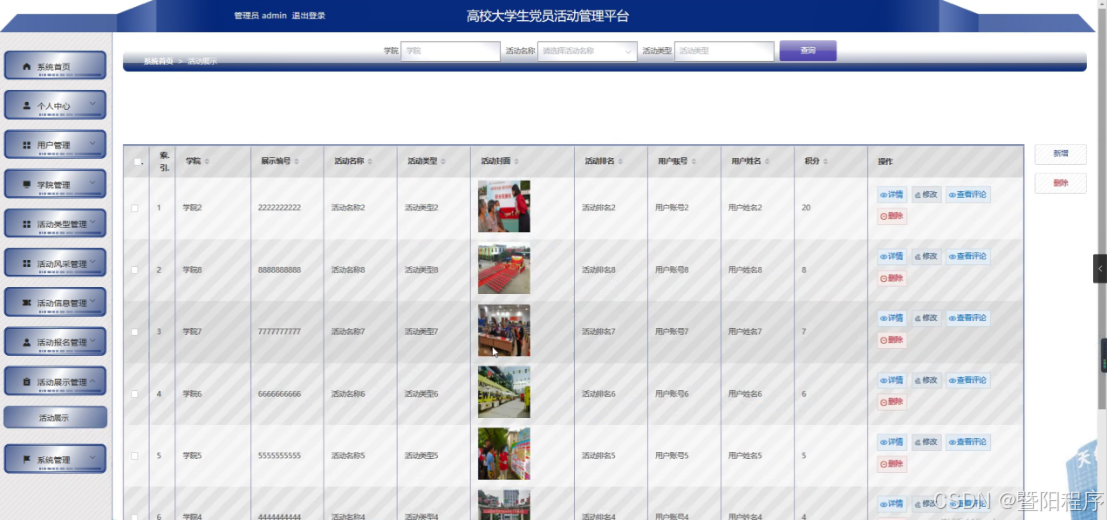Sort by 活动类型 using its sort arrows
This screenshot has width=1108, height=521.
point(444,161)
